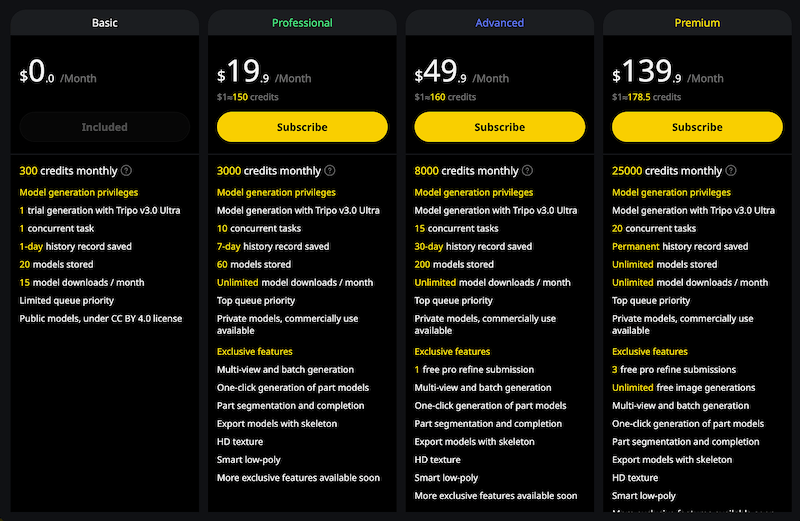This screenshot has width=800, height=521.
Task: Pick the Premium plan heading
Action: 697,23
